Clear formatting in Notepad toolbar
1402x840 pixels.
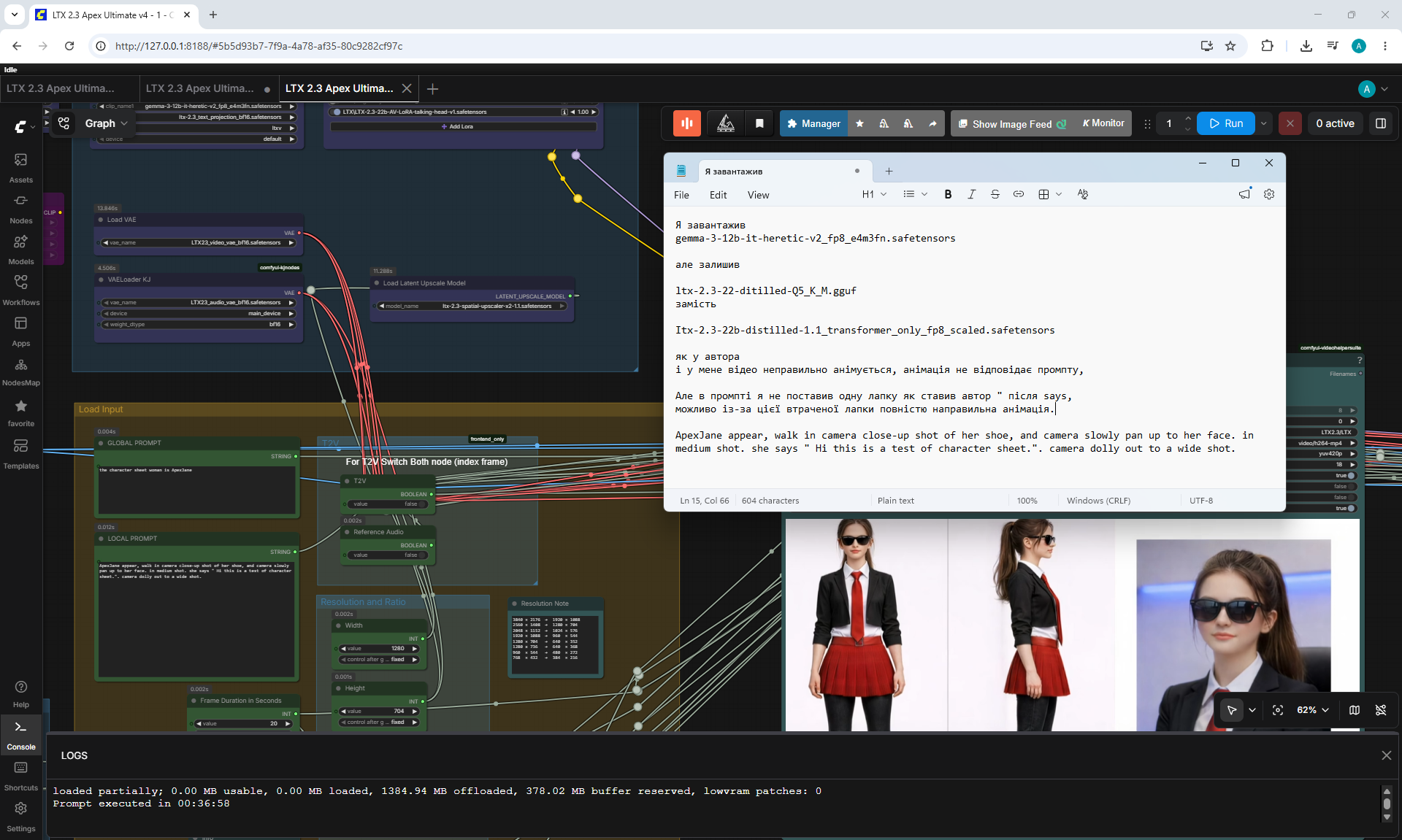click(1082, 194)
